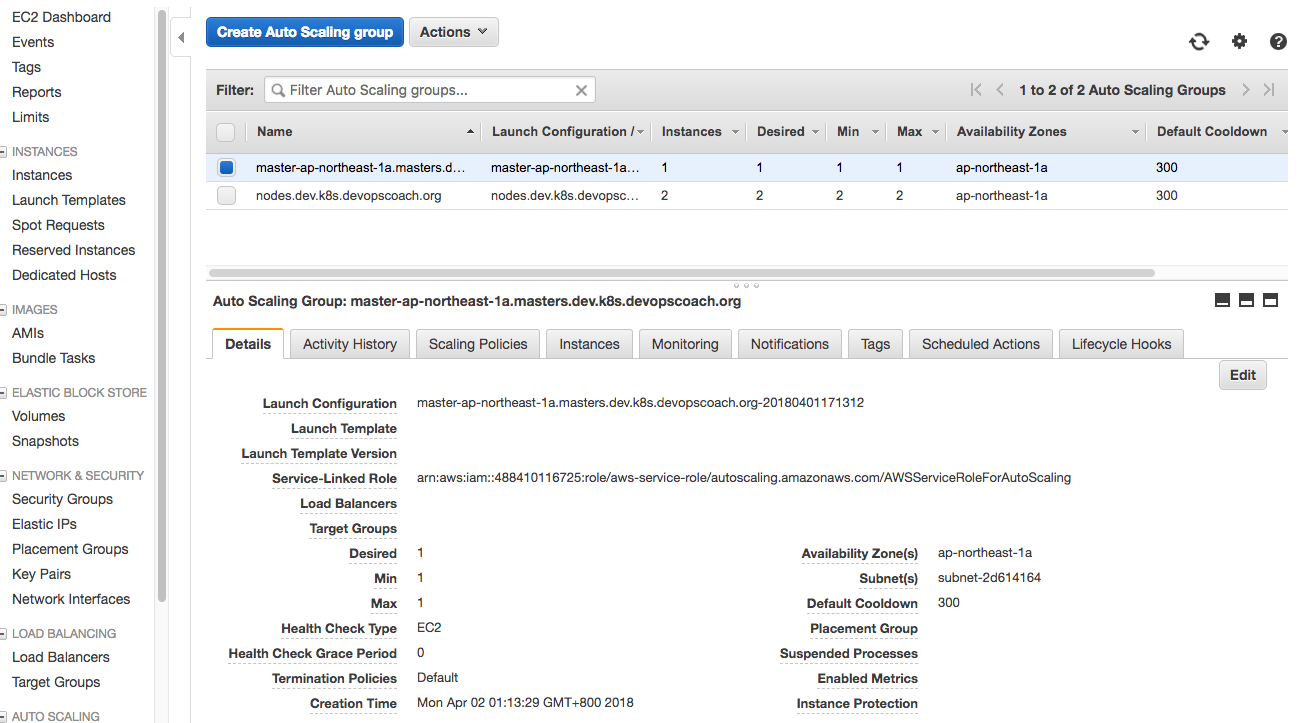Go to next page of results

1245,90
